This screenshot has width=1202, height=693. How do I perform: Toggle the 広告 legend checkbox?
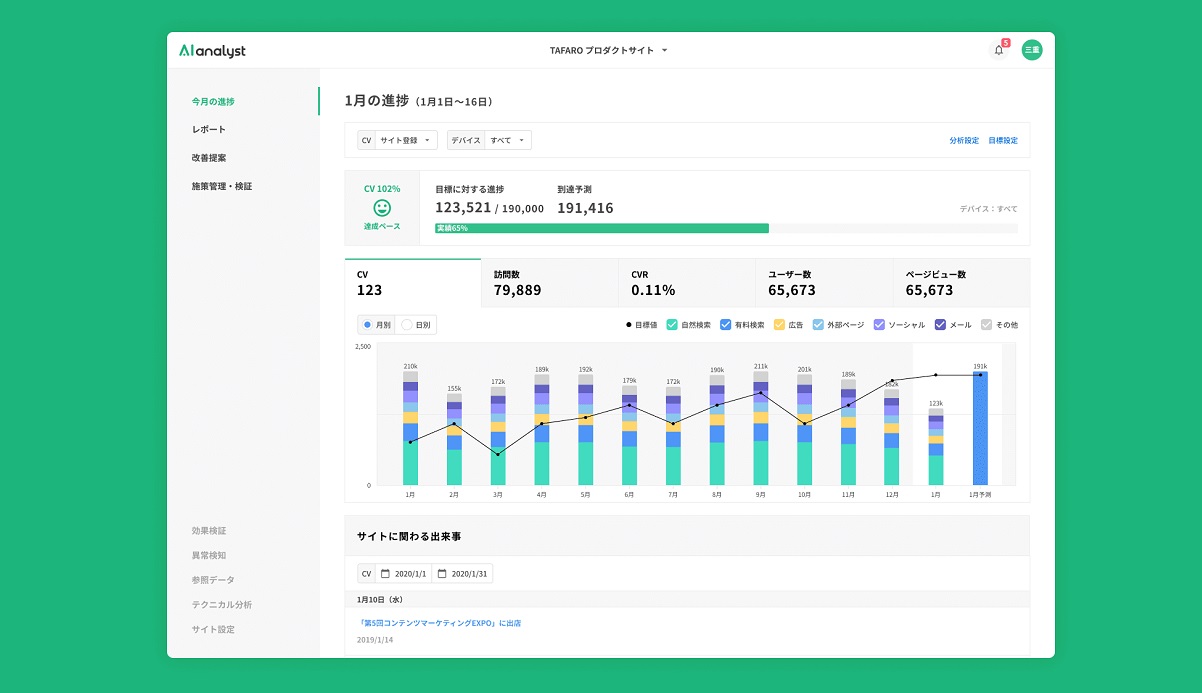click(779, 325)
